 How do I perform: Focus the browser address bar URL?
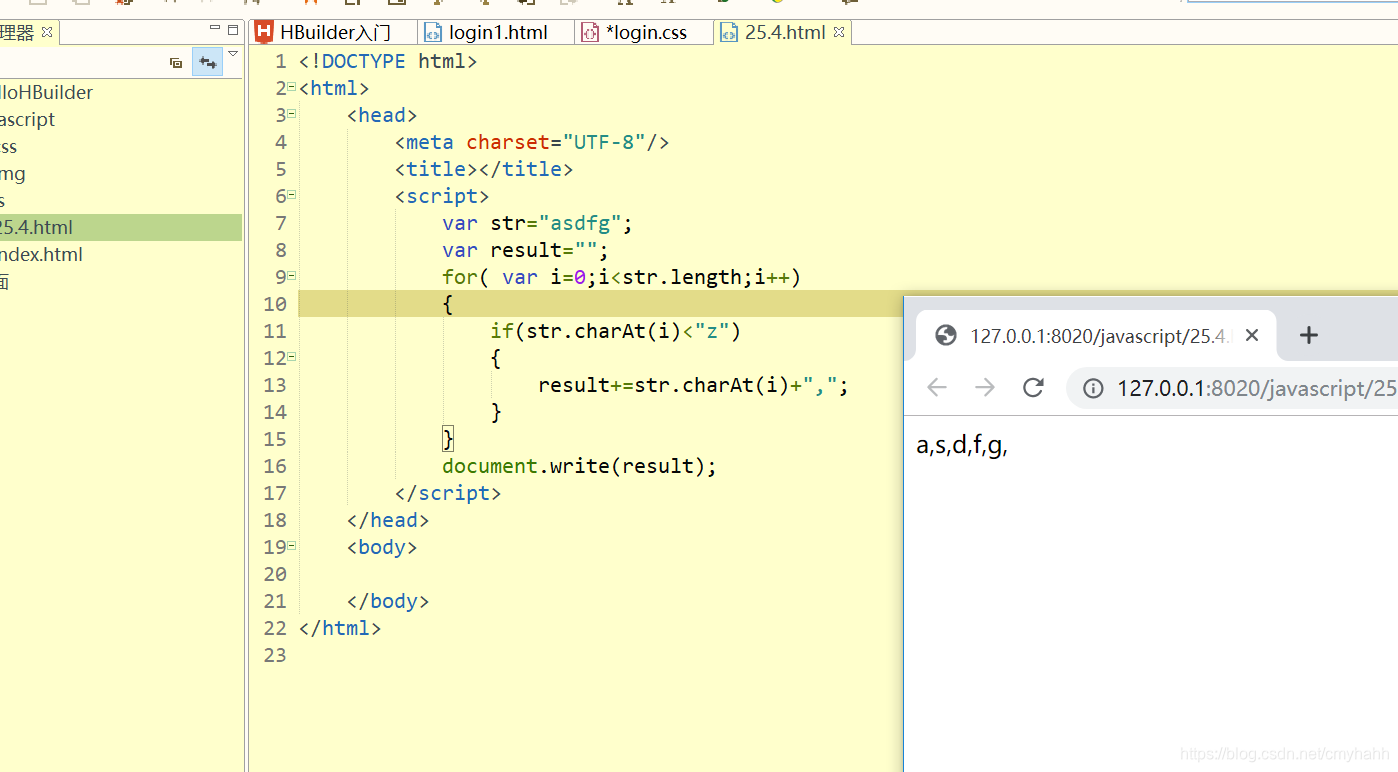click(x=1257, y=388)
